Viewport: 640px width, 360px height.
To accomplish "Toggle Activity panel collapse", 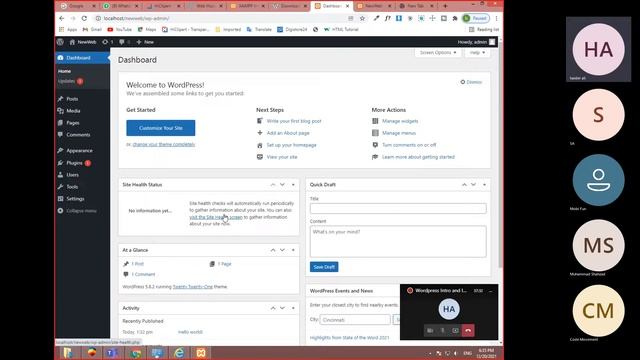I will tap(293, 308).
